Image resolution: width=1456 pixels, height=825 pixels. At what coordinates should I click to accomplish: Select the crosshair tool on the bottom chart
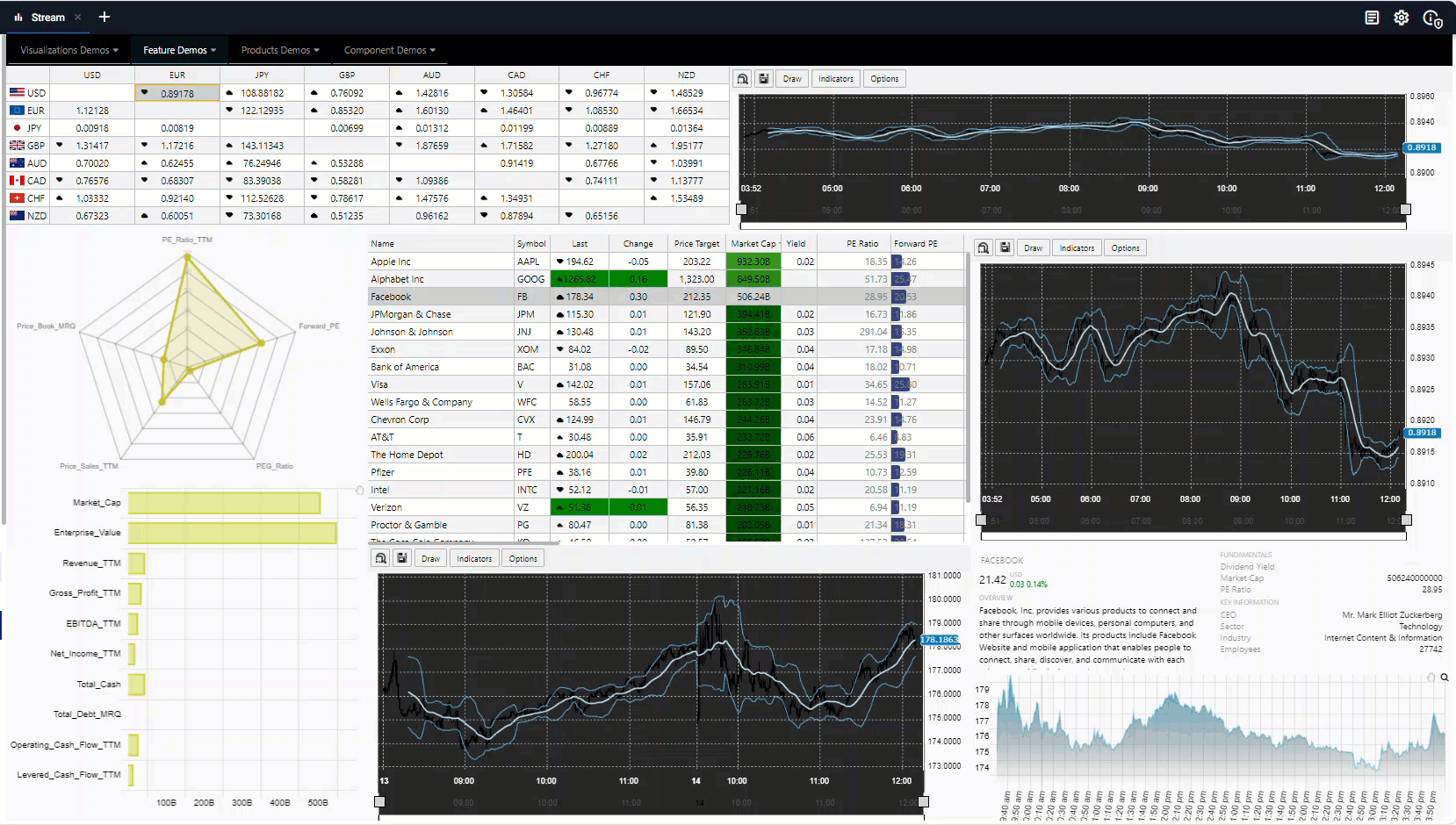coord(380,557)
